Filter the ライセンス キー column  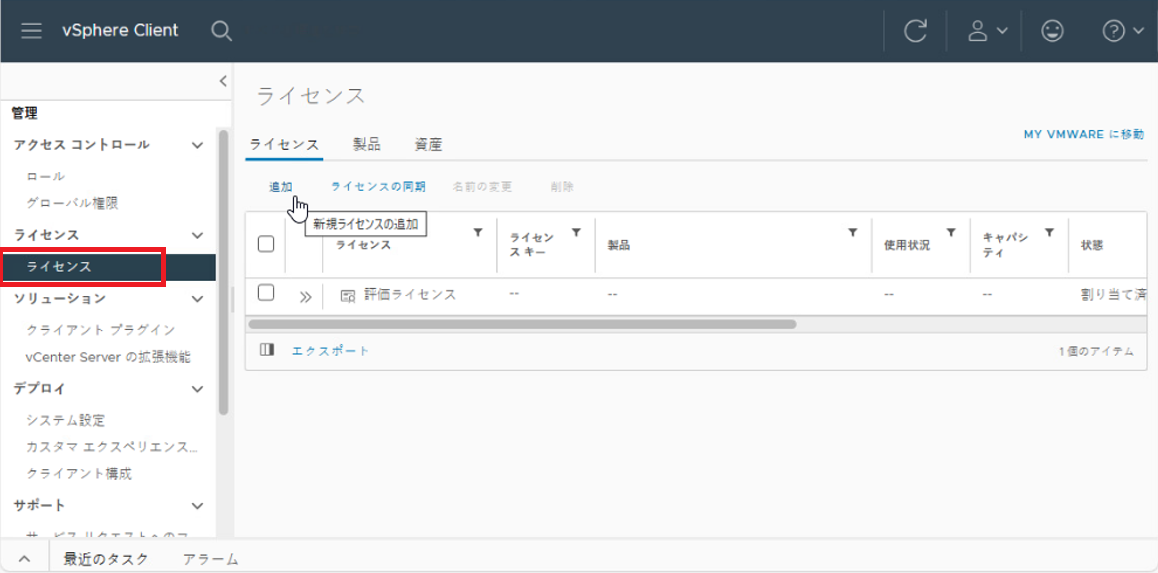[x=576, y=233]
